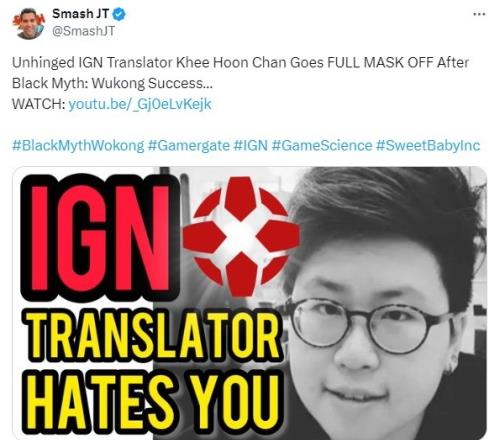500x440 pixels.
Task: Open the Smash JT profile avatar
Action: pyautogui.click(x=29, y=23)
